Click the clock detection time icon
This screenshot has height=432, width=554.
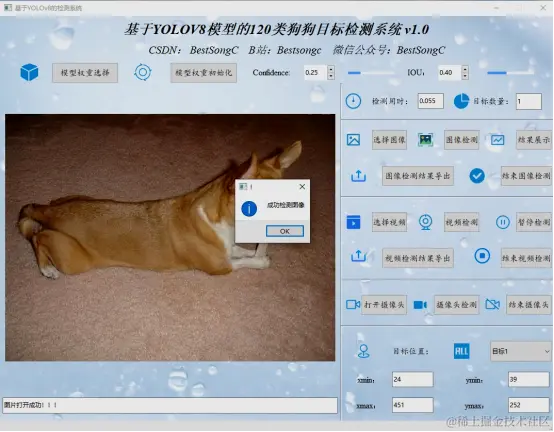pyautogui.click(x=353, y=101)
